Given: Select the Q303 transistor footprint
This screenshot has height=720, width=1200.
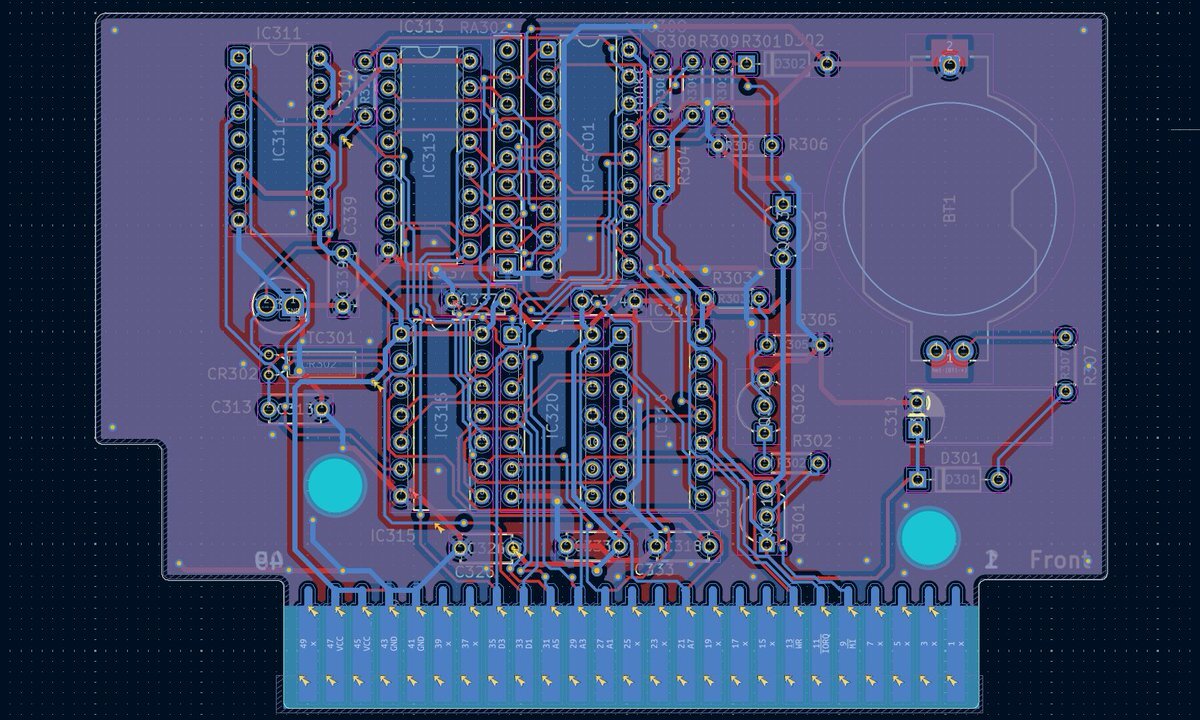Looking at the screenshot, I should coord(786,230).
